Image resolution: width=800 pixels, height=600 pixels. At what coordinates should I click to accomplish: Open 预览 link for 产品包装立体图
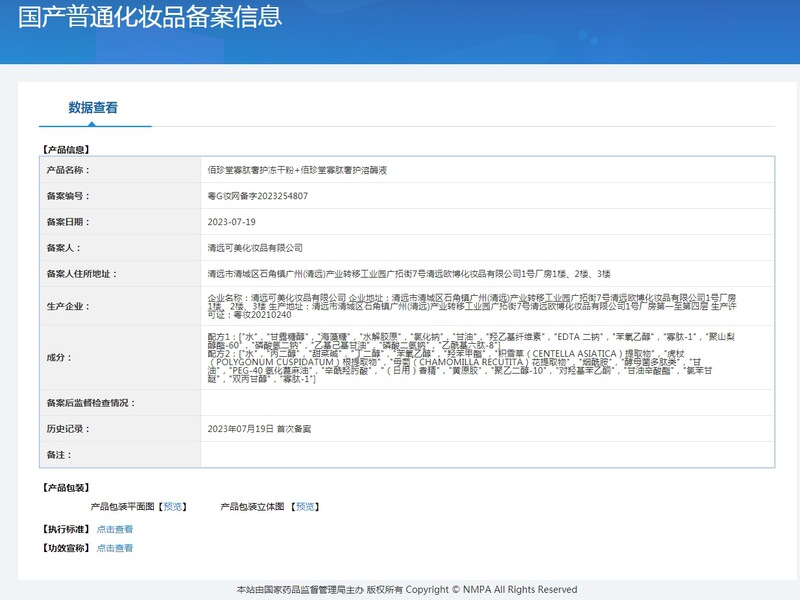point(306,507)
